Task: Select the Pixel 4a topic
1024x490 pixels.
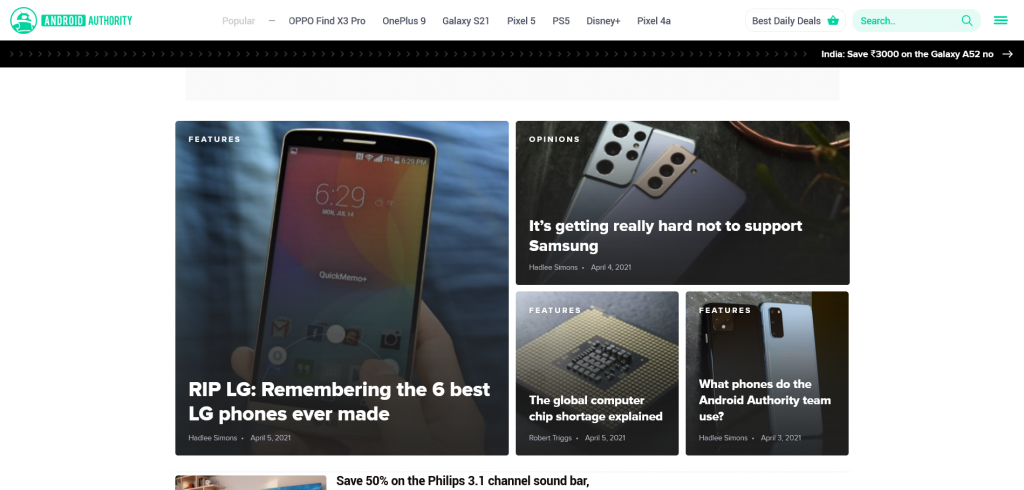Action: pyautogui.click(x=654, y=21)
